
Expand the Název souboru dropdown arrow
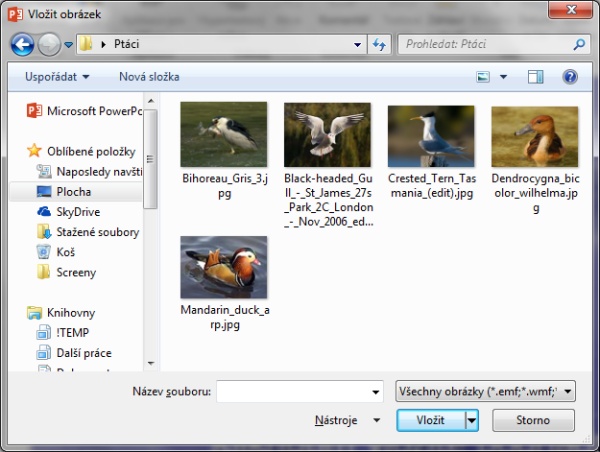click(x=376, y=392)
